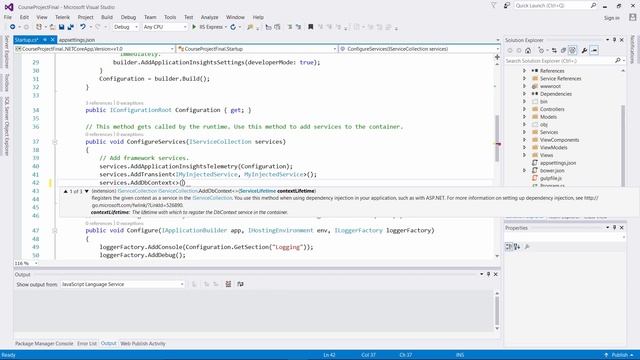
Task: Expand the Models folder arrow
Action: point(524,117)
